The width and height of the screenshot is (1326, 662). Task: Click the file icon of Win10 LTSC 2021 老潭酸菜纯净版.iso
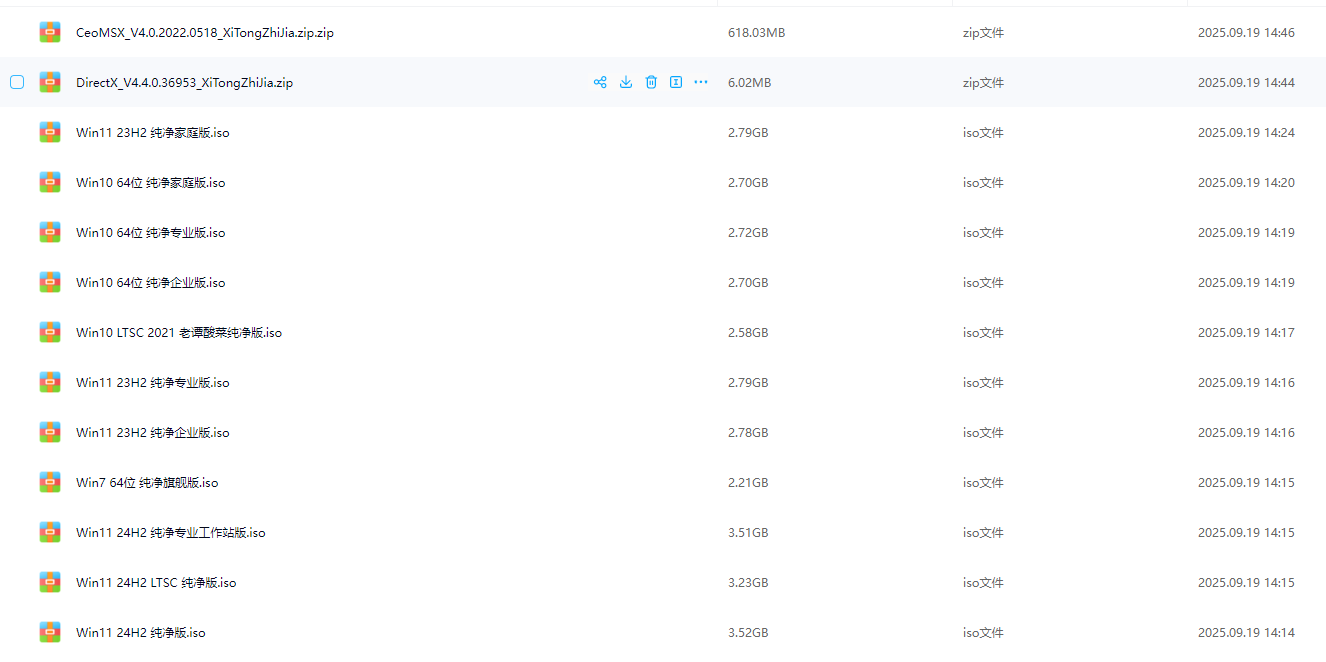tap(50, 332)
